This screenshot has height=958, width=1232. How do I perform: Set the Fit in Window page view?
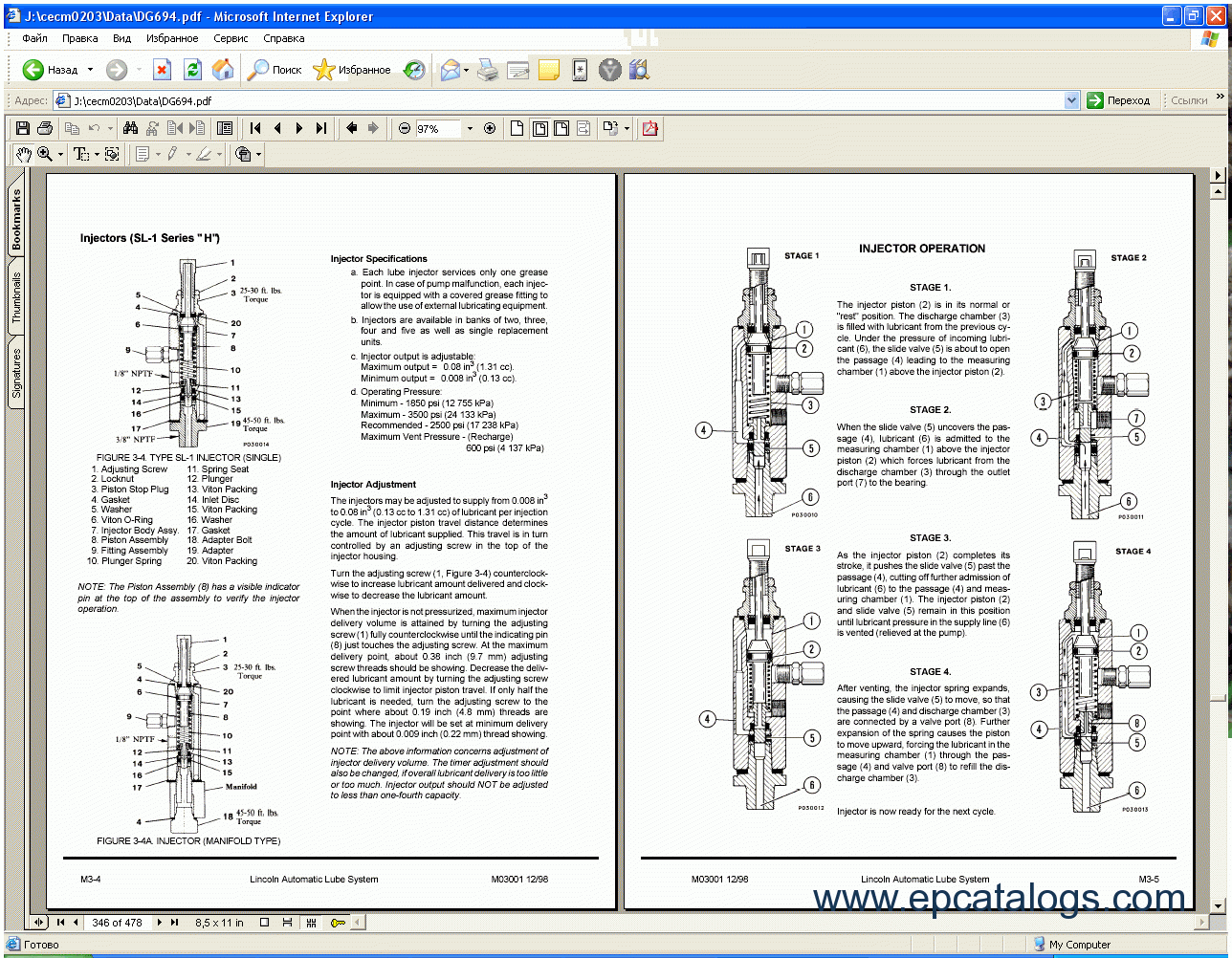point(539,128)
